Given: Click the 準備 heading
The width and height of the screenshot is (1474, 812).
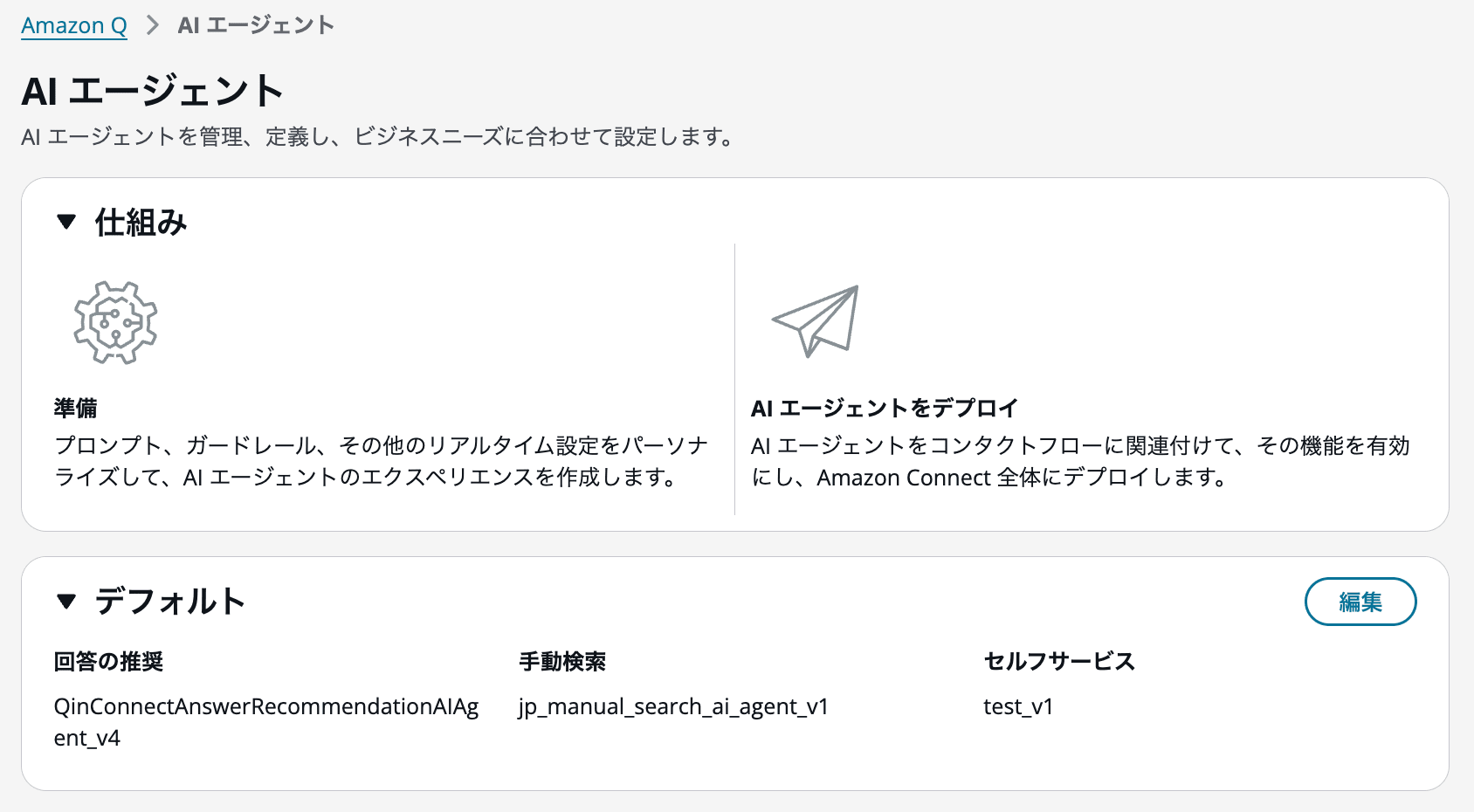Looking at the screenshot, I should pyautogui.click(x=76, y=408).
